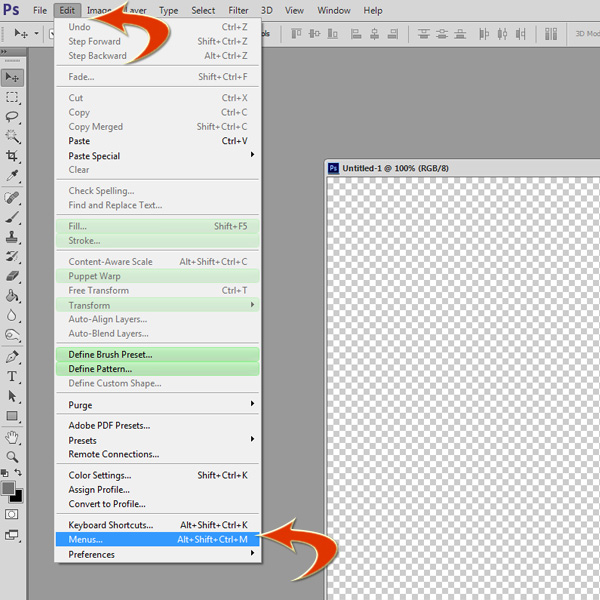Open the Window menu
The width and height of the screenshot is (600, 600).
tap(334, 10)
